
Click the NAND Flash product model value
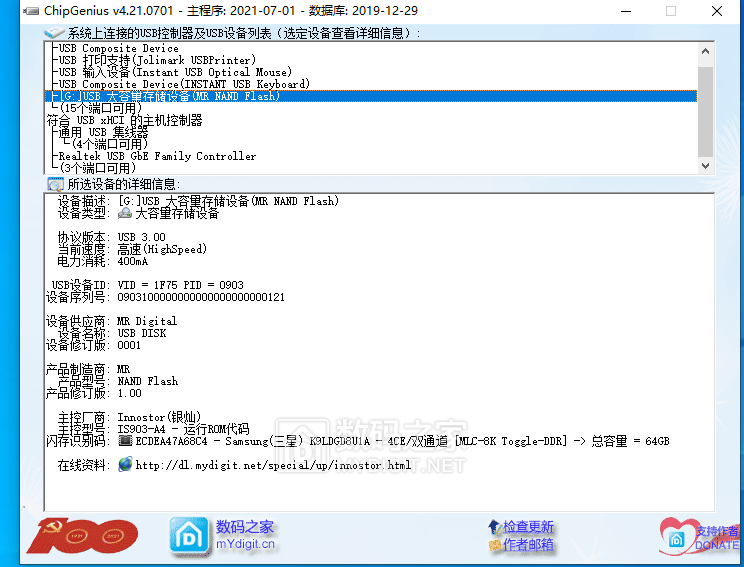click(148, 381)
